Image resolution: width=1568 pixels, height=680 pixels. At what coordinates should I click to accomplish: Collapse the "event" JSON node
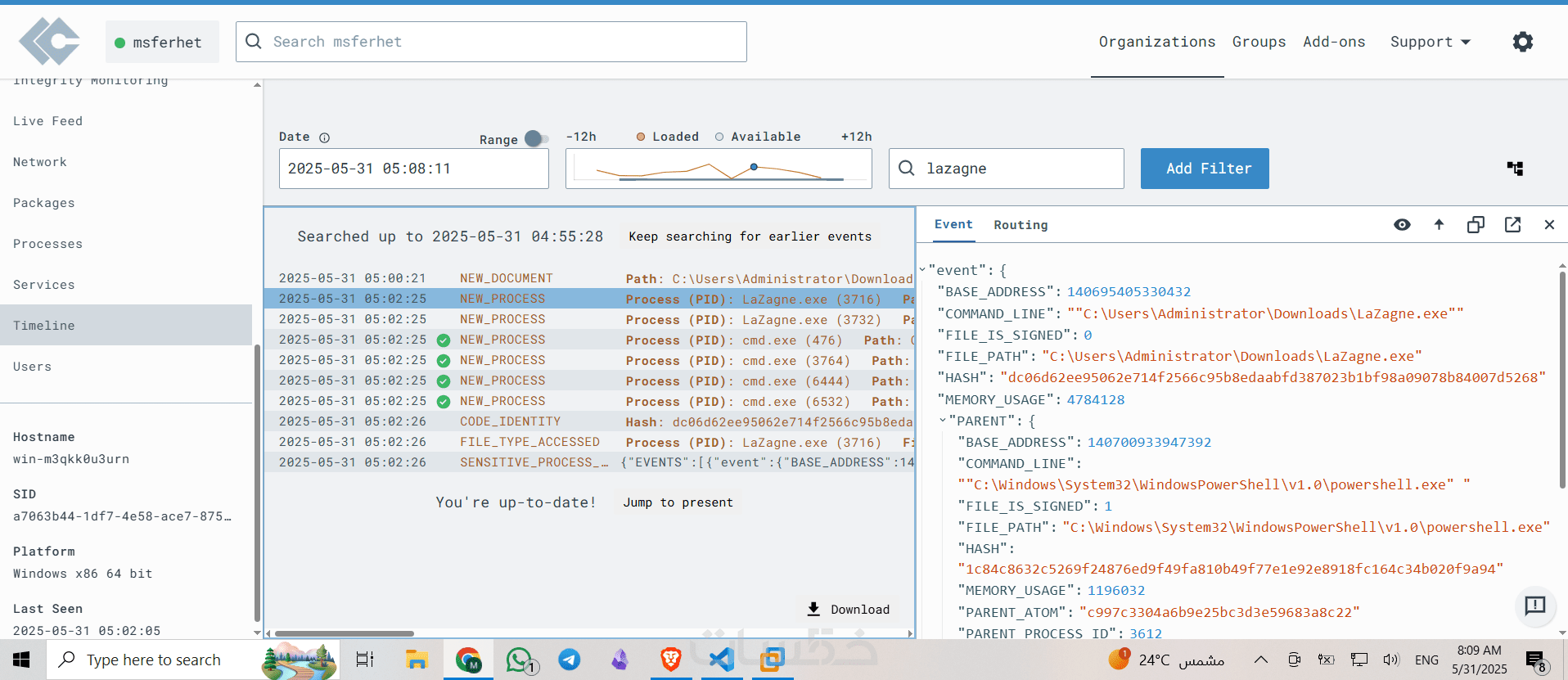pyautogui.click(x=922, y=269)
